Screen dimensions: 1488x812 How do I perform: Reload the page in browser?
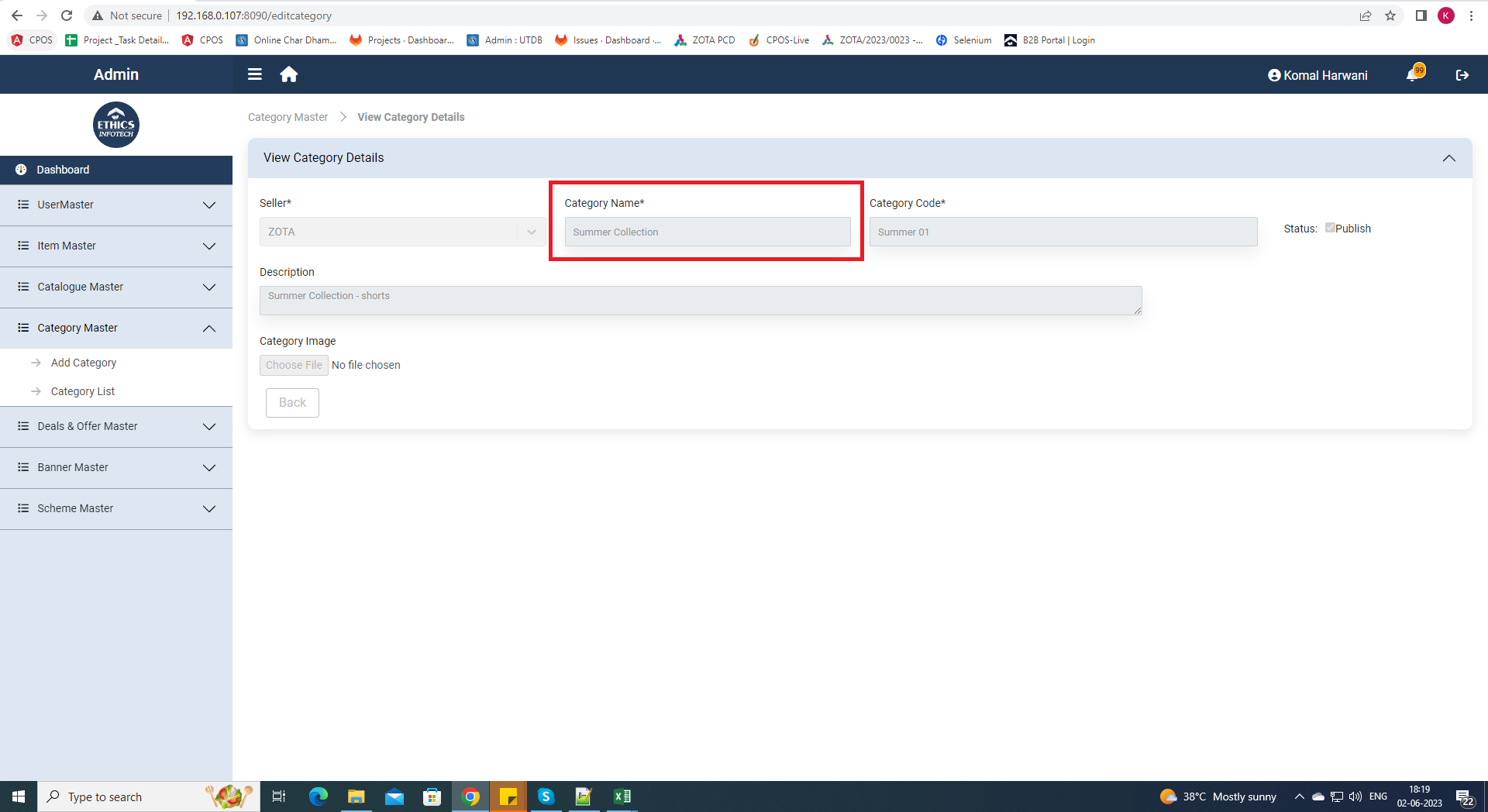tap(67, 15)
